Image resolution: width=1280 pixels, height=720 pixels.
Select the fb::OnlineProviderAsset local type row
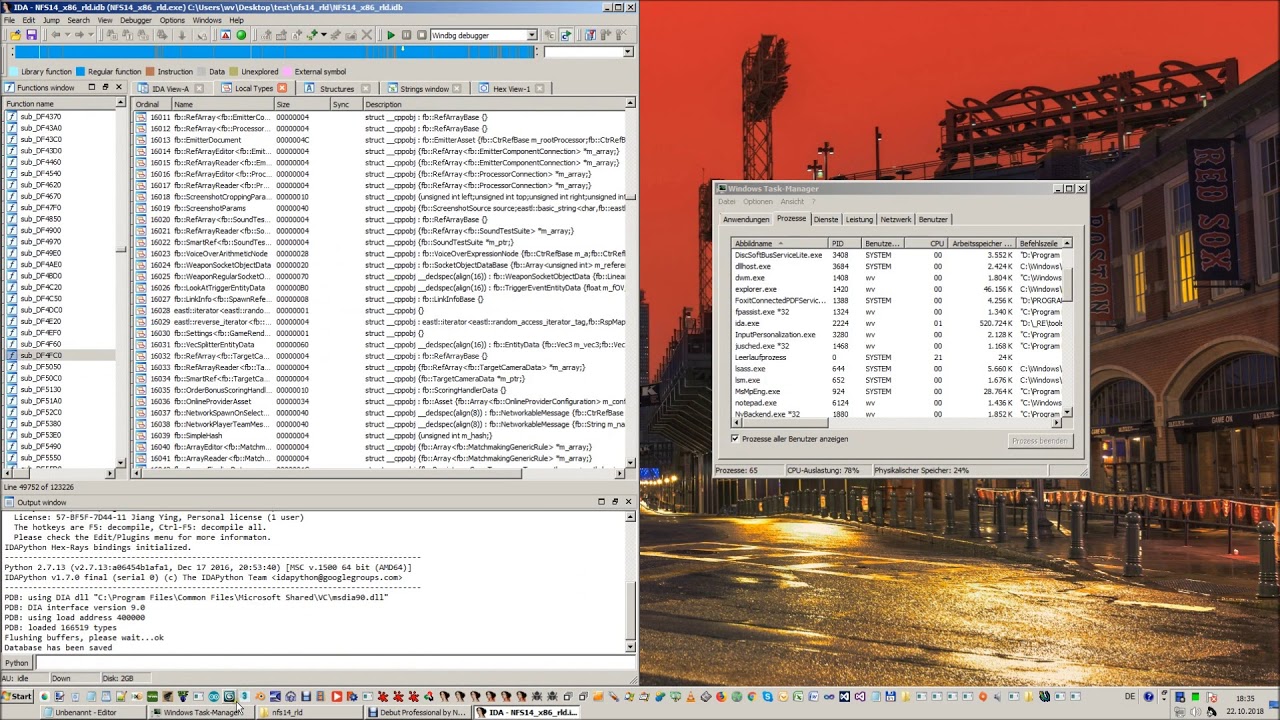380,402
